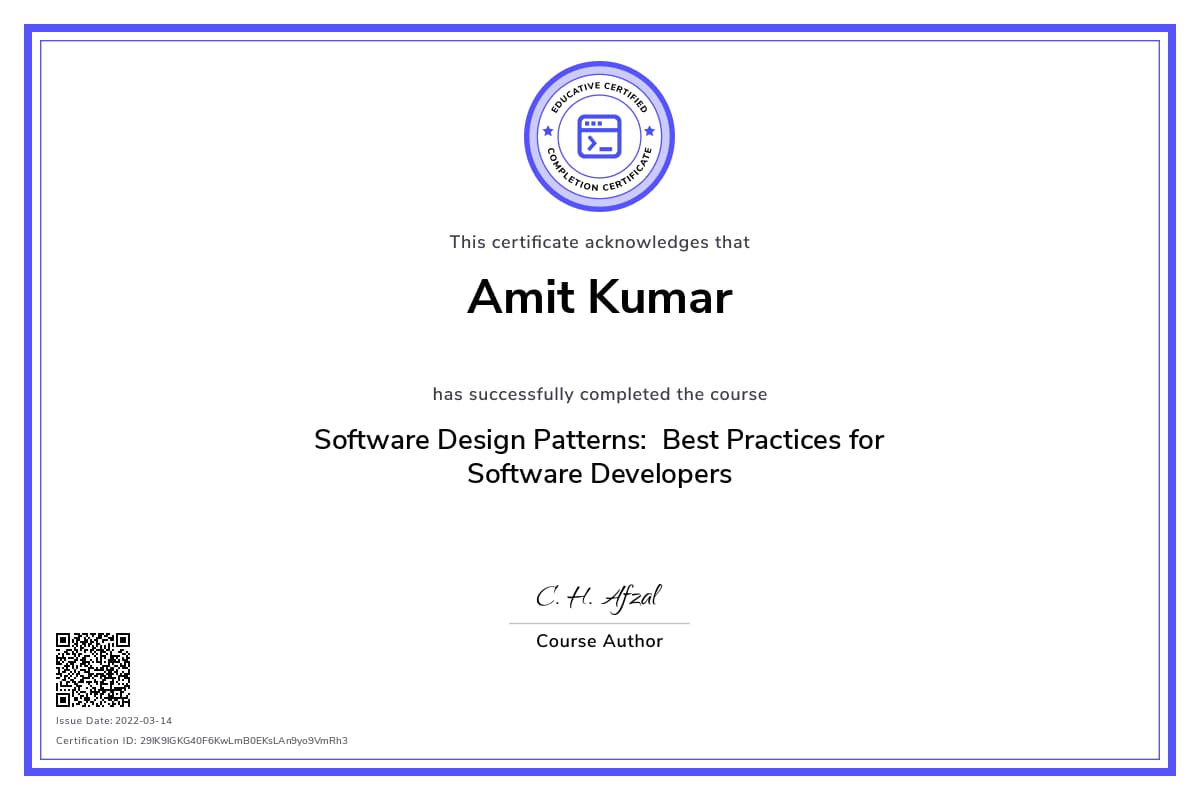Click the Issue Date 2022-03-14 text
The height and width of the screenshot is (800, 1200).
coord(114,721)
